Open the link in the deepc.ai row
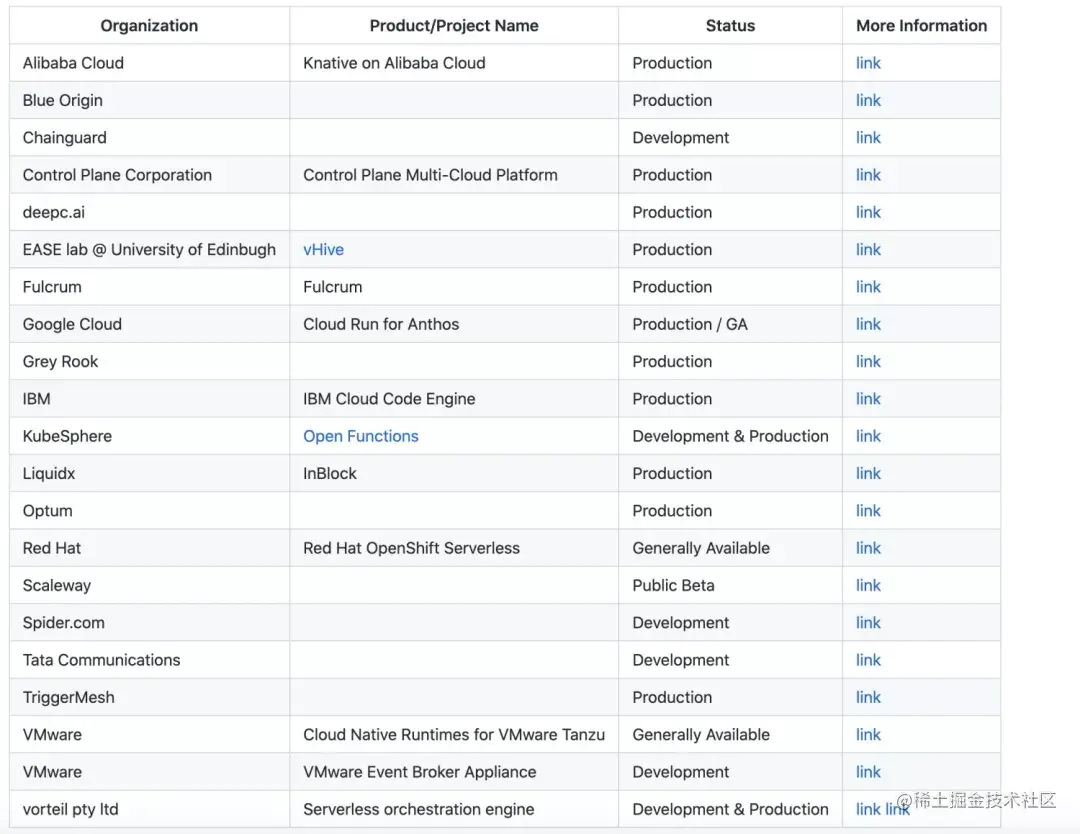Screen dimensions: 1080x834 coord(868,212)
